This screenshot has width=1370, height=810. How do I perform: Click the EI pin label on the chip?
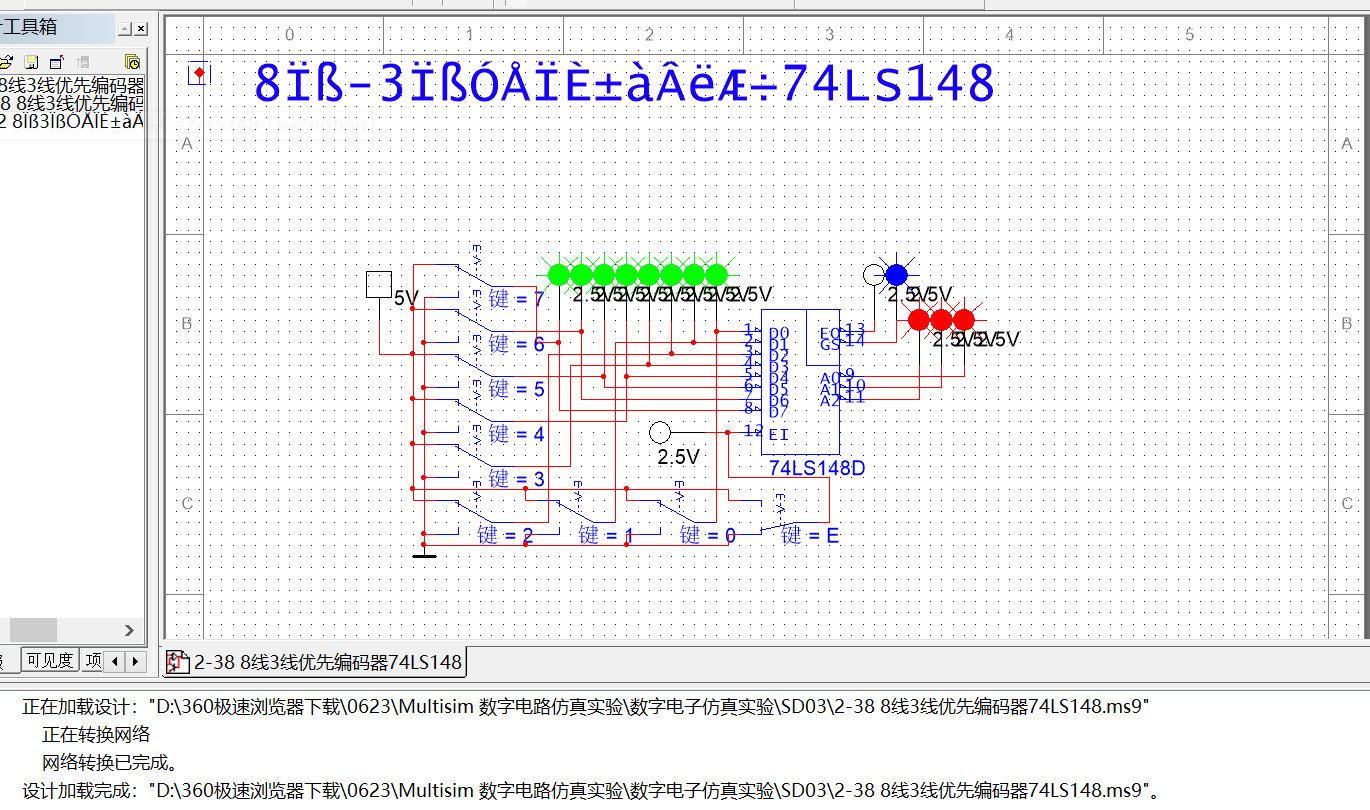pos(779,434)
